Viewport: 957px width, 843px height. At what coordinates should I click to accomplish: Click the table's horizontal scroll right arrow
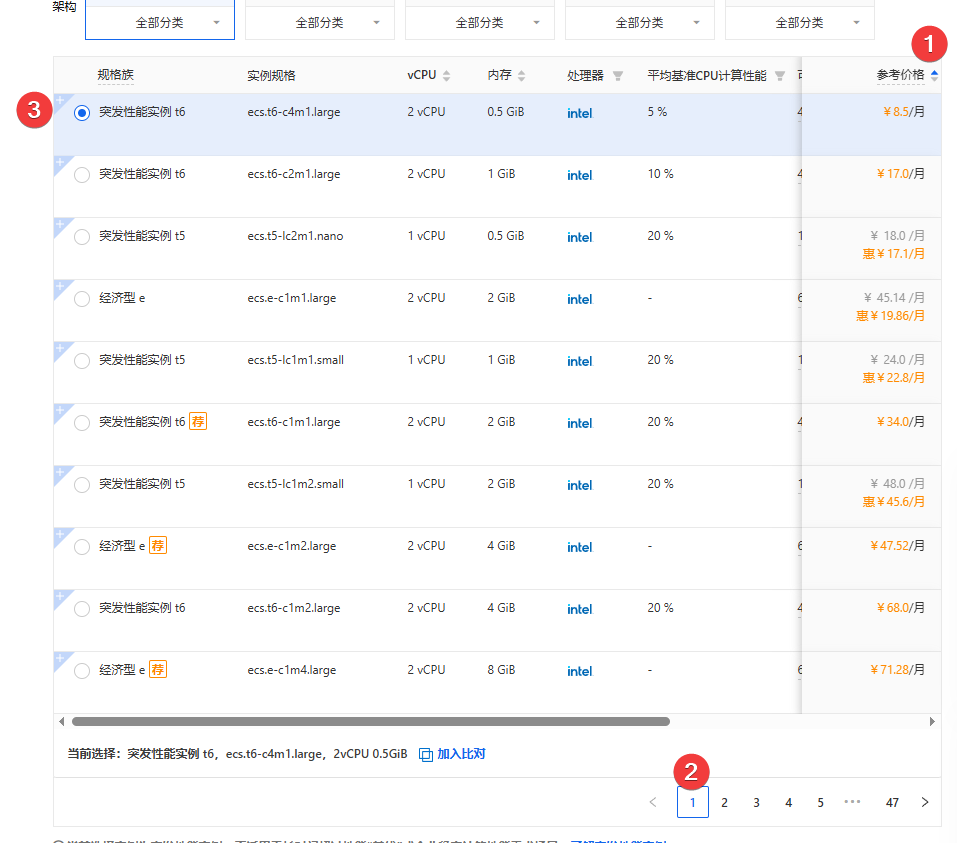click(x=932, y=722)
